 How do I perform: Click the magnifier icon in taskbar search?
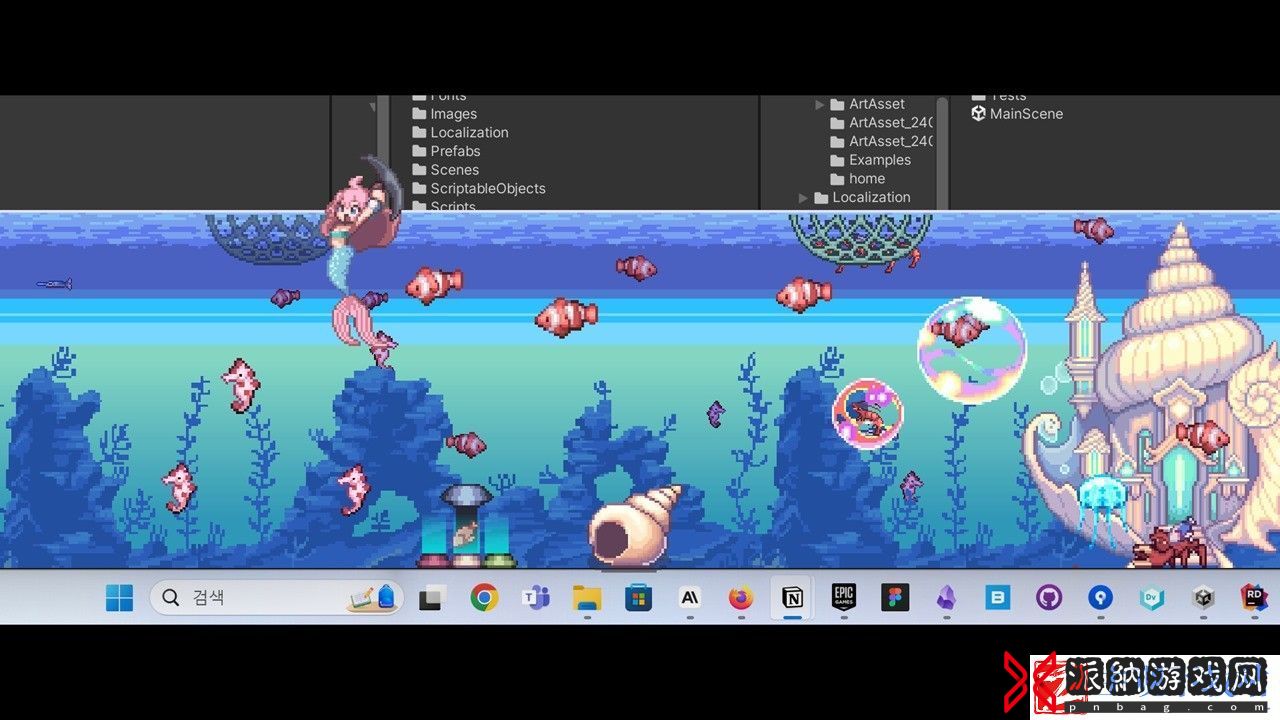pos(171,598)
